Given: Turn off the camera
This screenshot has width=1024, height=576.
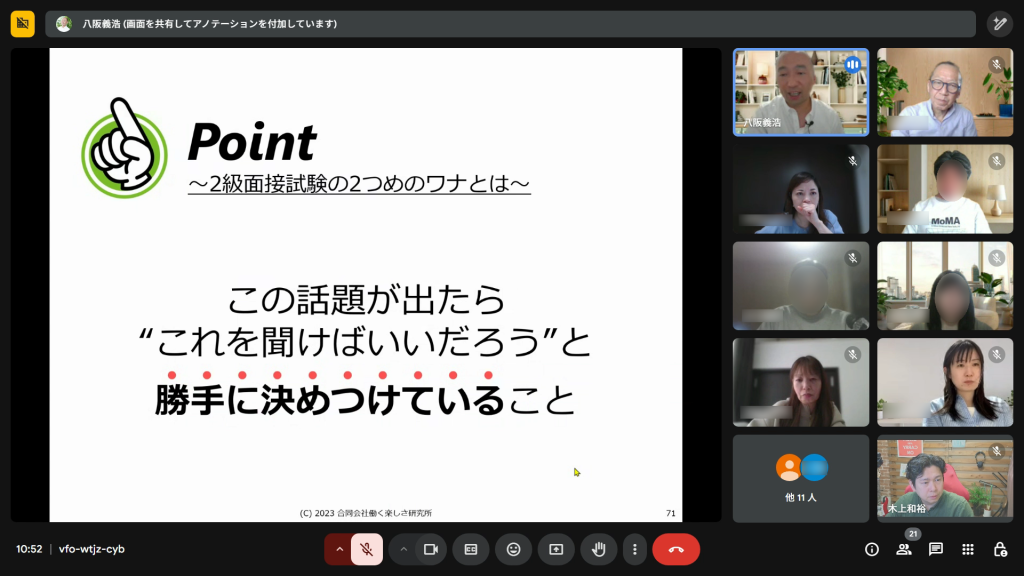Looking at the screenshot, I should point(431,549).
